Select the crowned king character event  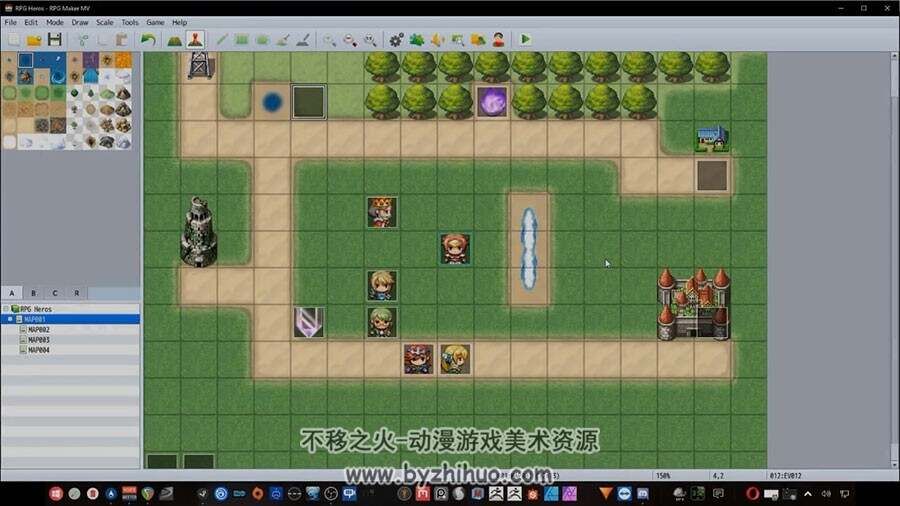coord(382,212)
